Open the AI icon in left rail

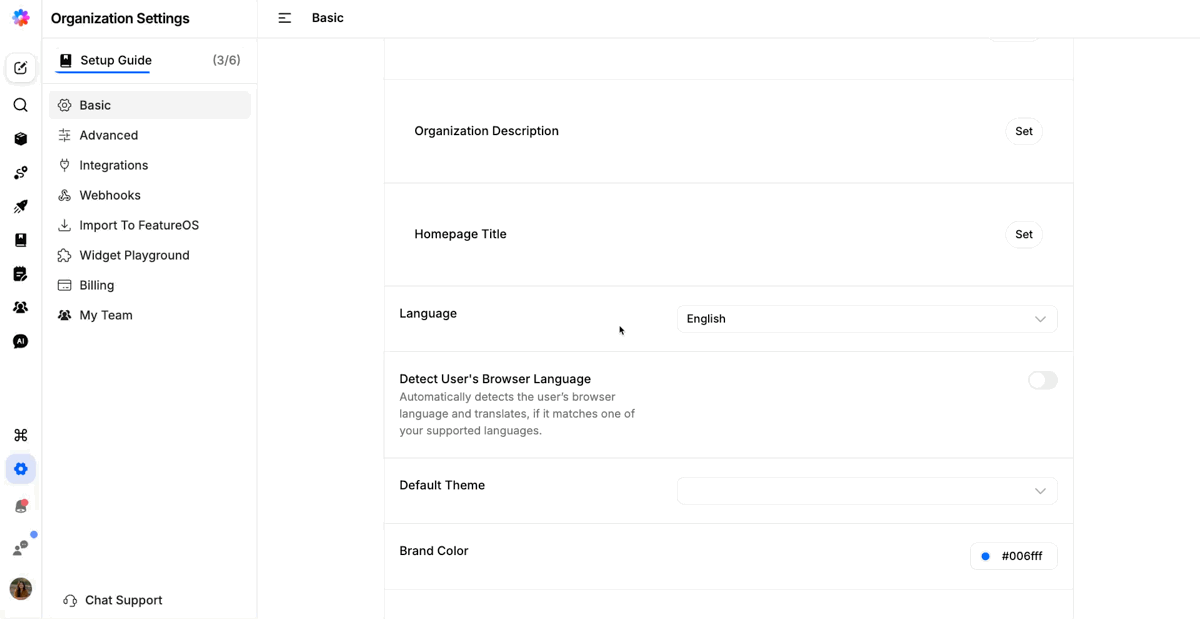click(x=20, y=342)
